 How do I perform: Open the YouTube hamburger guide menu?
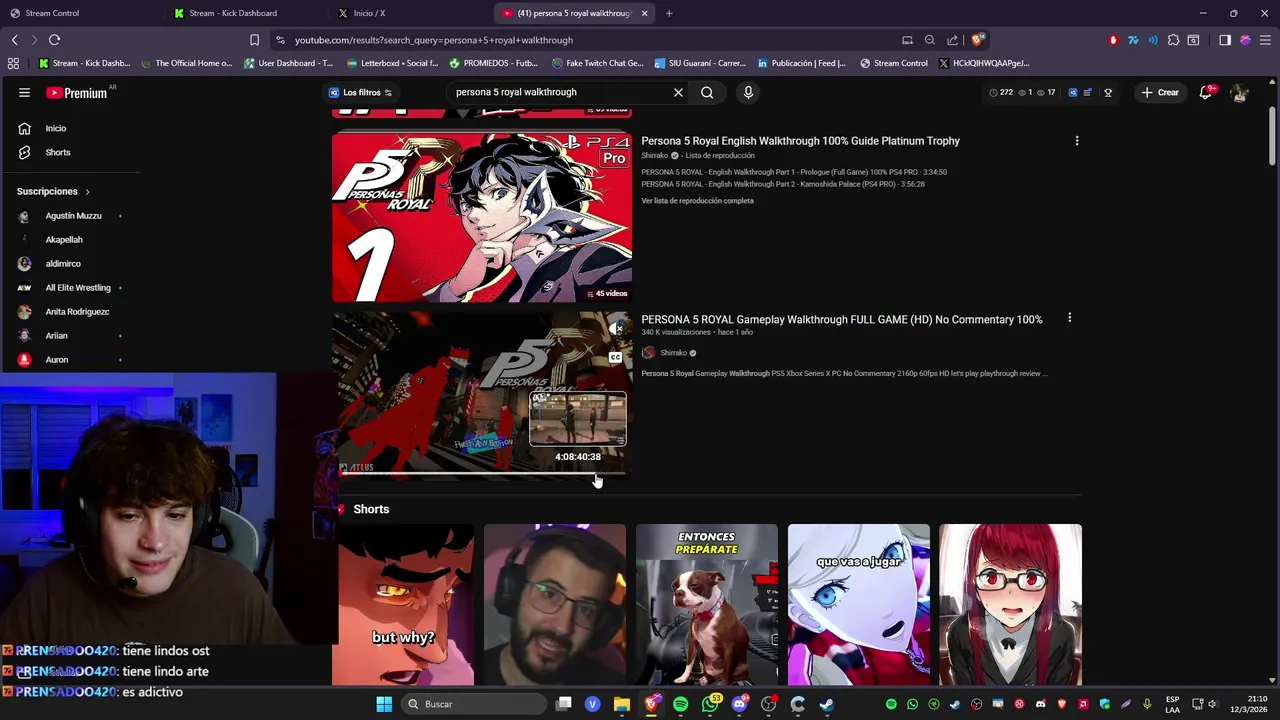[x=24, y=92]
